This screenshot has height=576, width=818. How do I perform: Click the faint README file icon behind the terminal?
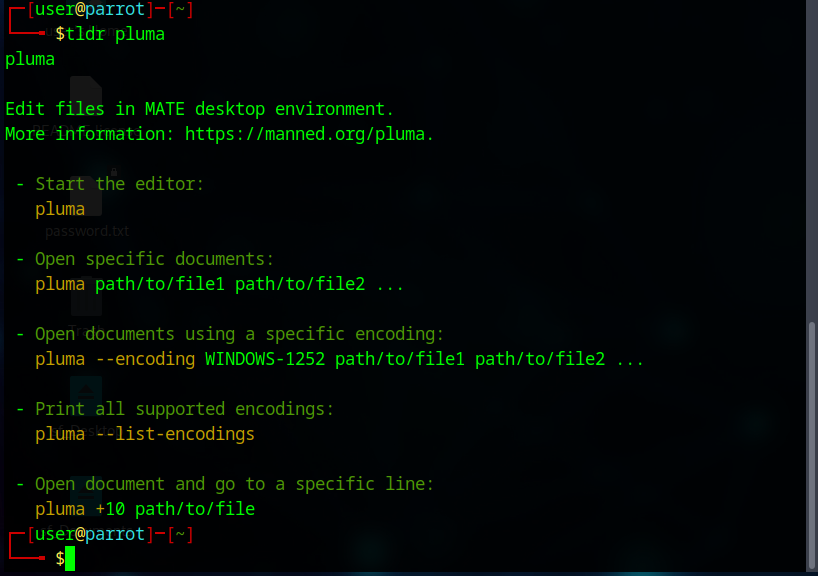[86, 95]
